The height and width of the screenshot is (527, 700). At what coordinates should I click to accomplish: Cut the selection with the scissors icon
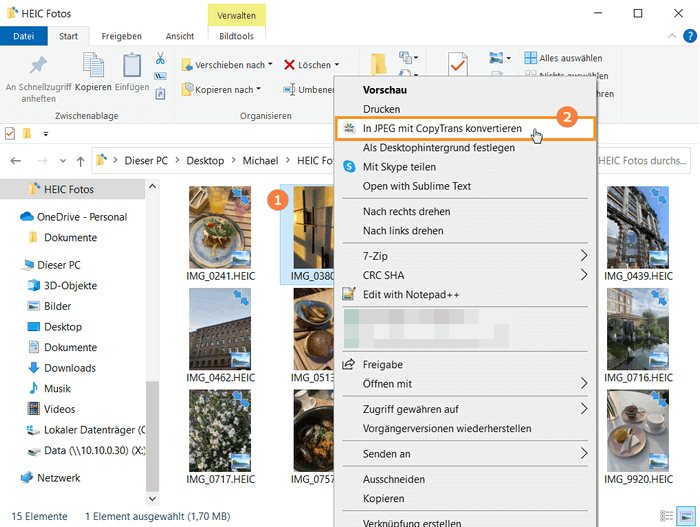tap(160, 59)
